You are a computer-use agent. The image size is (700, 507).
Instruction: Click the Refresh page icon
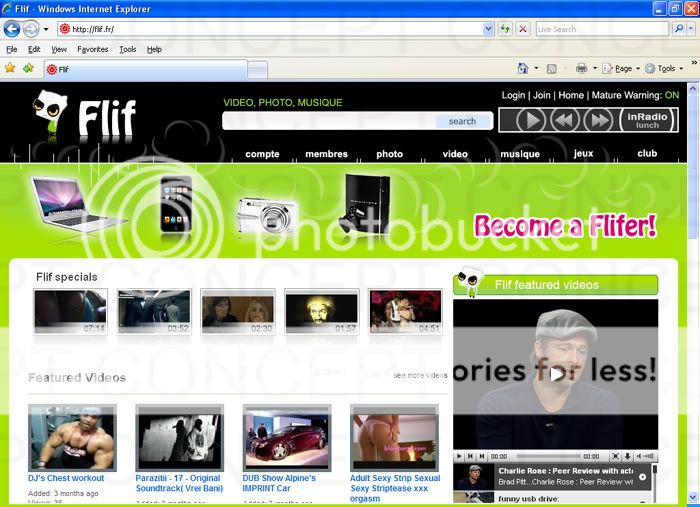(x=505, y=29)
